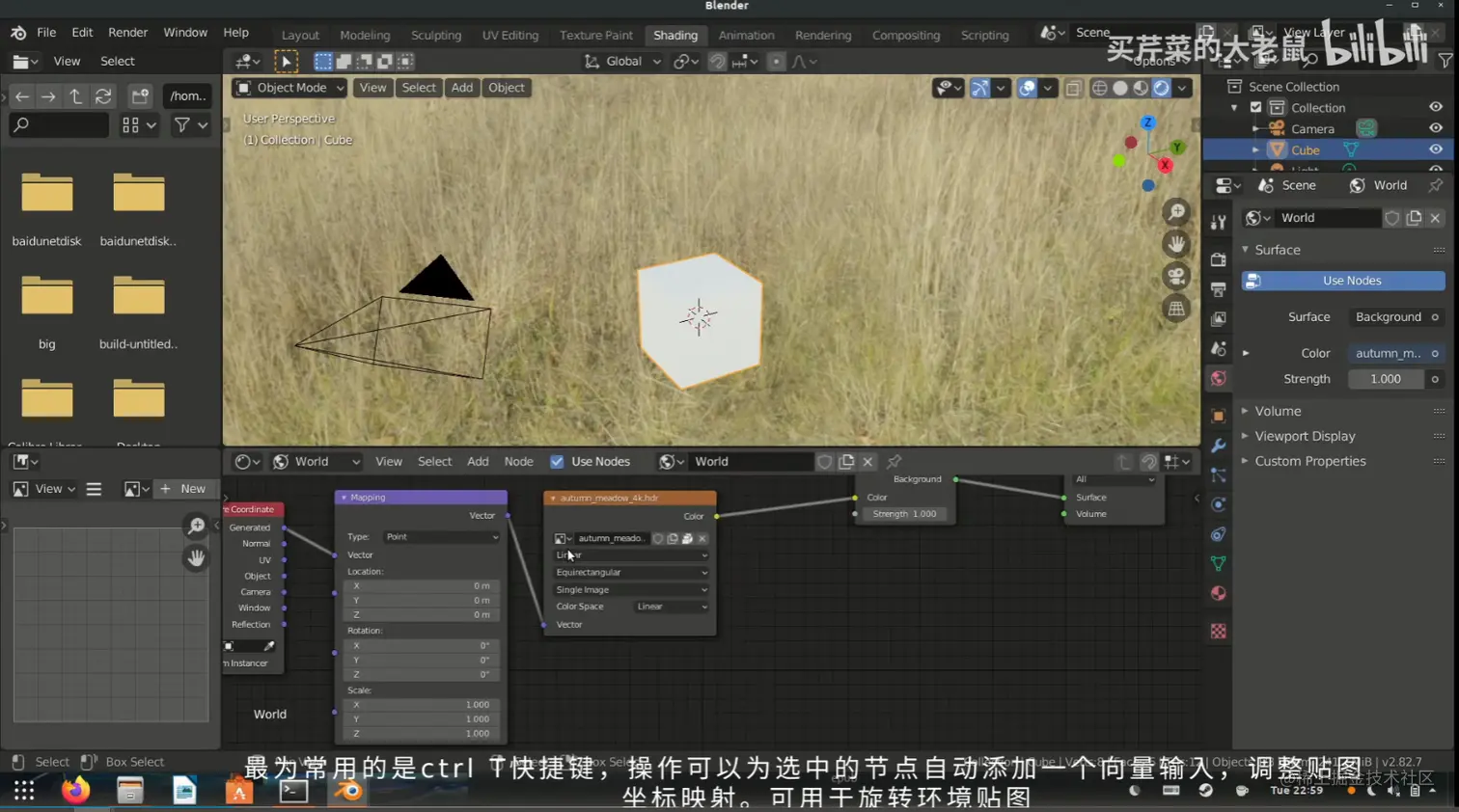Open Mapping node Type dropdown

click(442, 537)
